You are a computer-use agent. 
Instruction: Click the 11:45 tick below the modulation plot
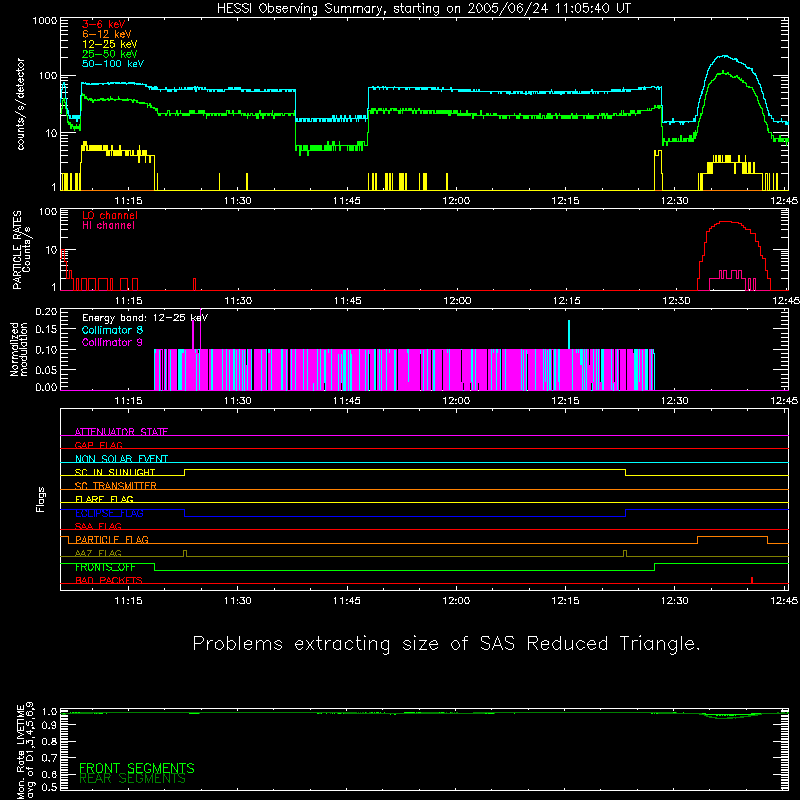(347, 401)
